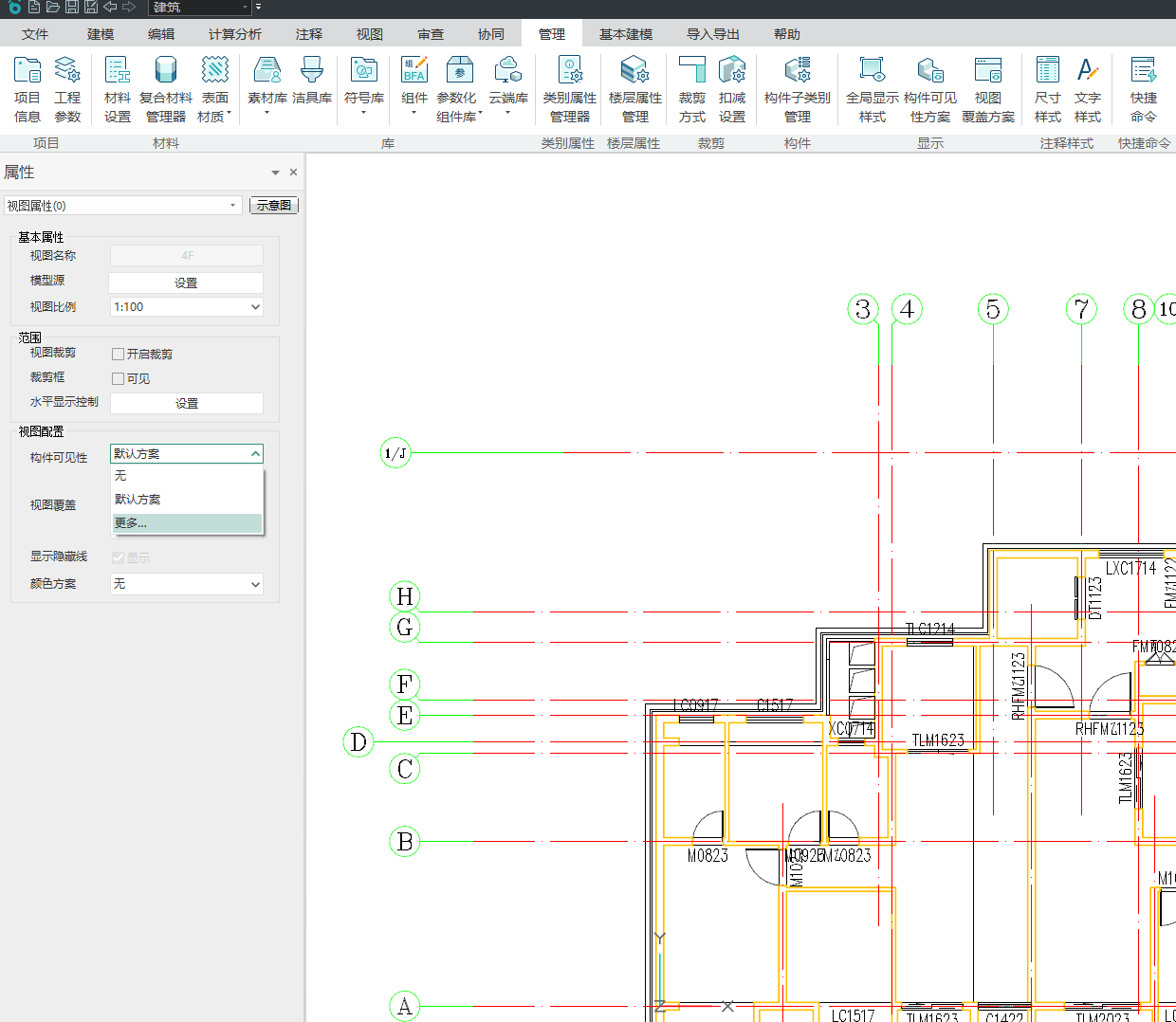
Task: Choose 更多... in the visibility dropdown list
Action: pos(186,523)
